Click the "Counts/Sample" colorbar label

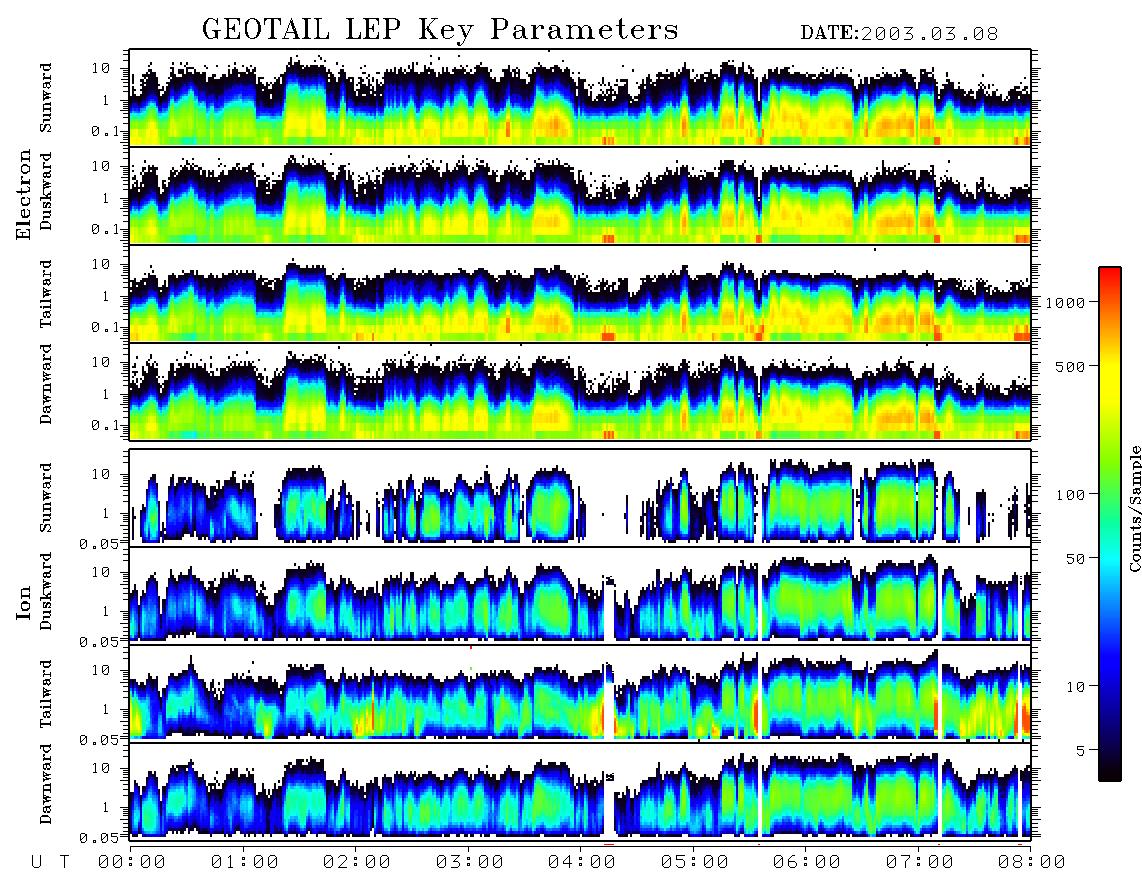pyautogui.click(x=1134, y=509)
